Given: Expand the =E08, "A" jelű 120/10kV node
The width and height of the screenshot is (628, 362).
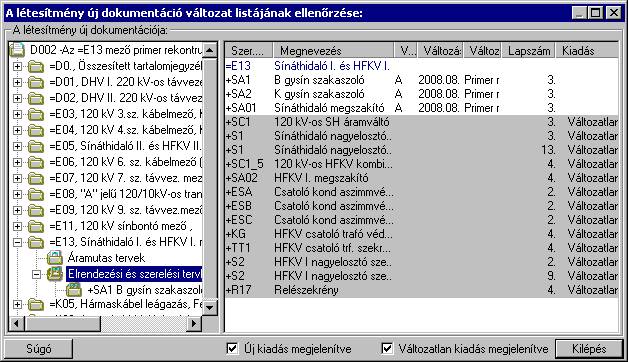Looking at the screenshot, I should 17,194.
